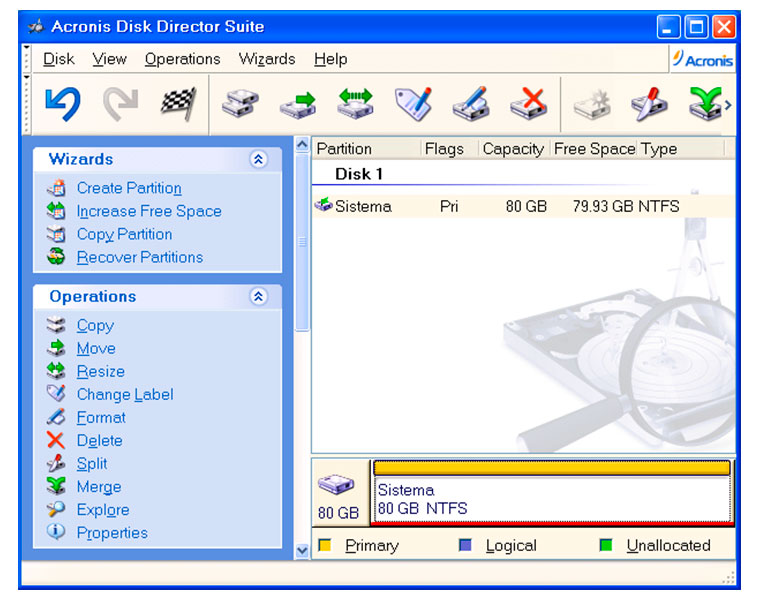Click the Explore magnifier sidebar icon
Viewport: 760px width, 600px height.
[x=56, y=509]
